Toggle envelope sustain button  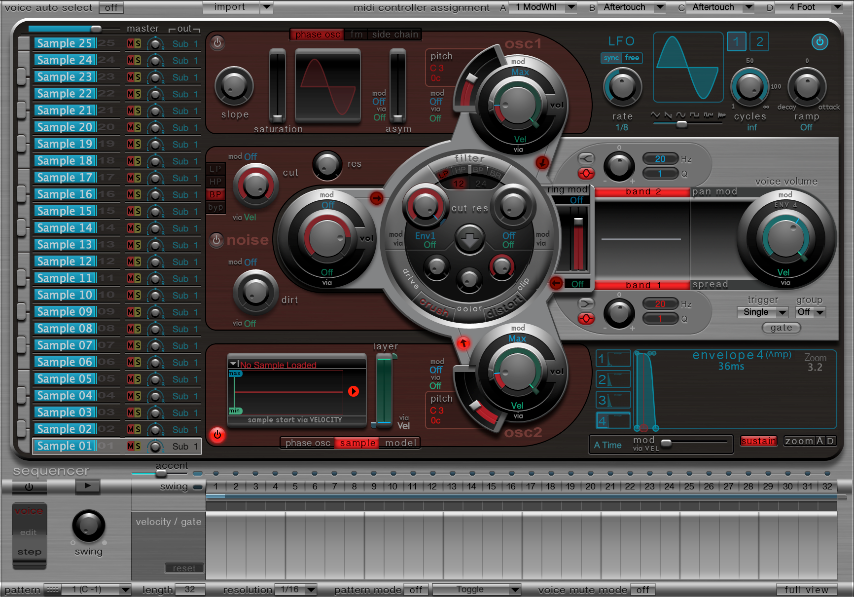coord(758,441)
